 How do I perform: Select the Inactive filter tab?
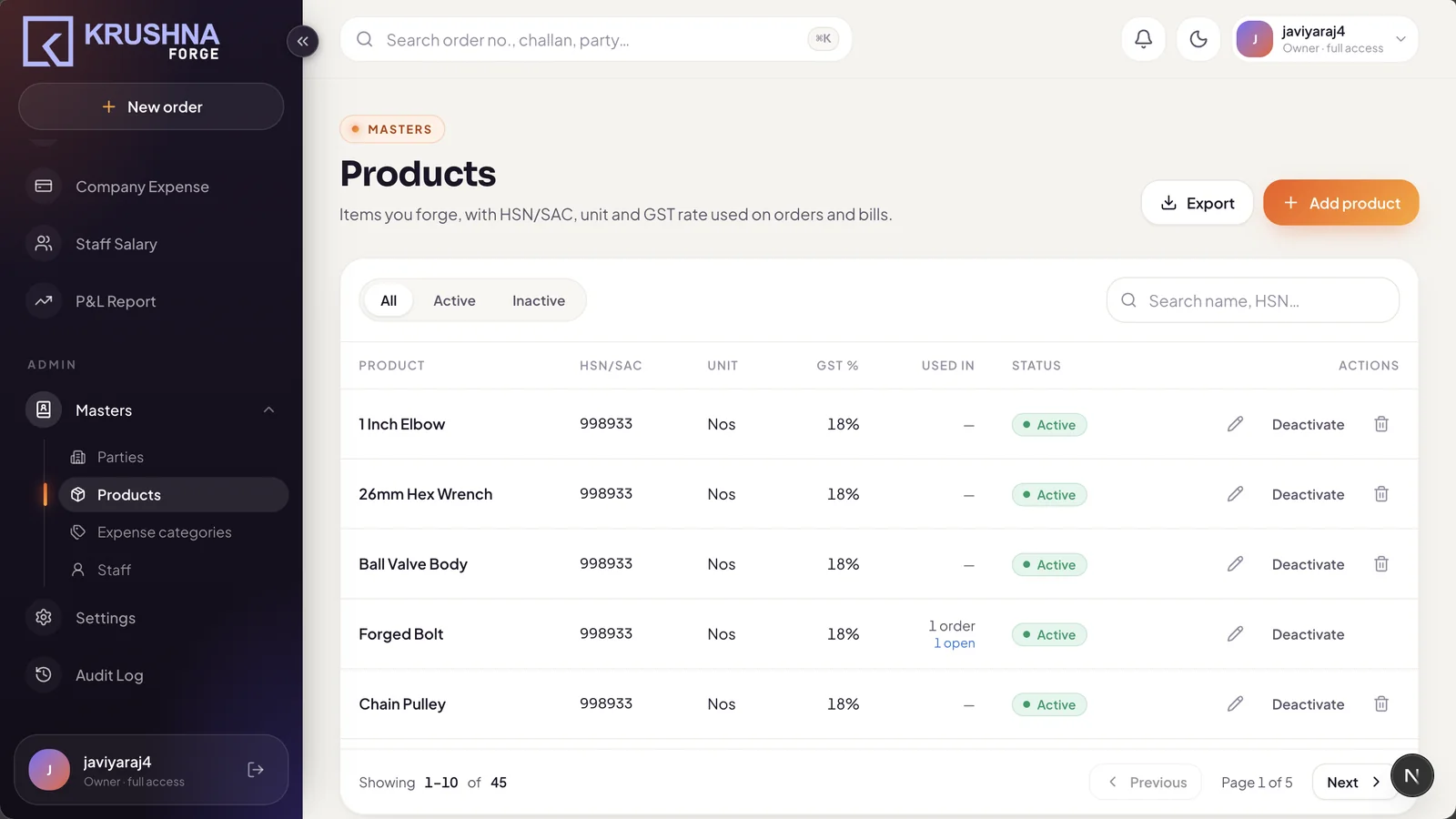tap(538, 300)
